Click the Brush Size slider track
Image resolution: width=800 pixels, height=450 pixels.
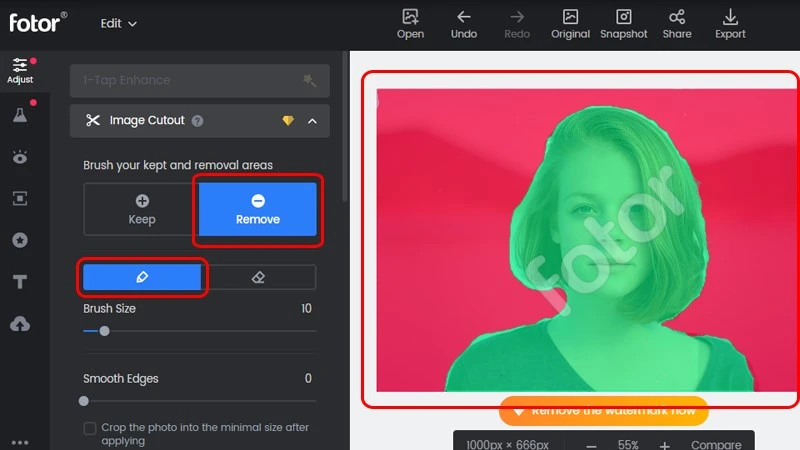(200, 331)
